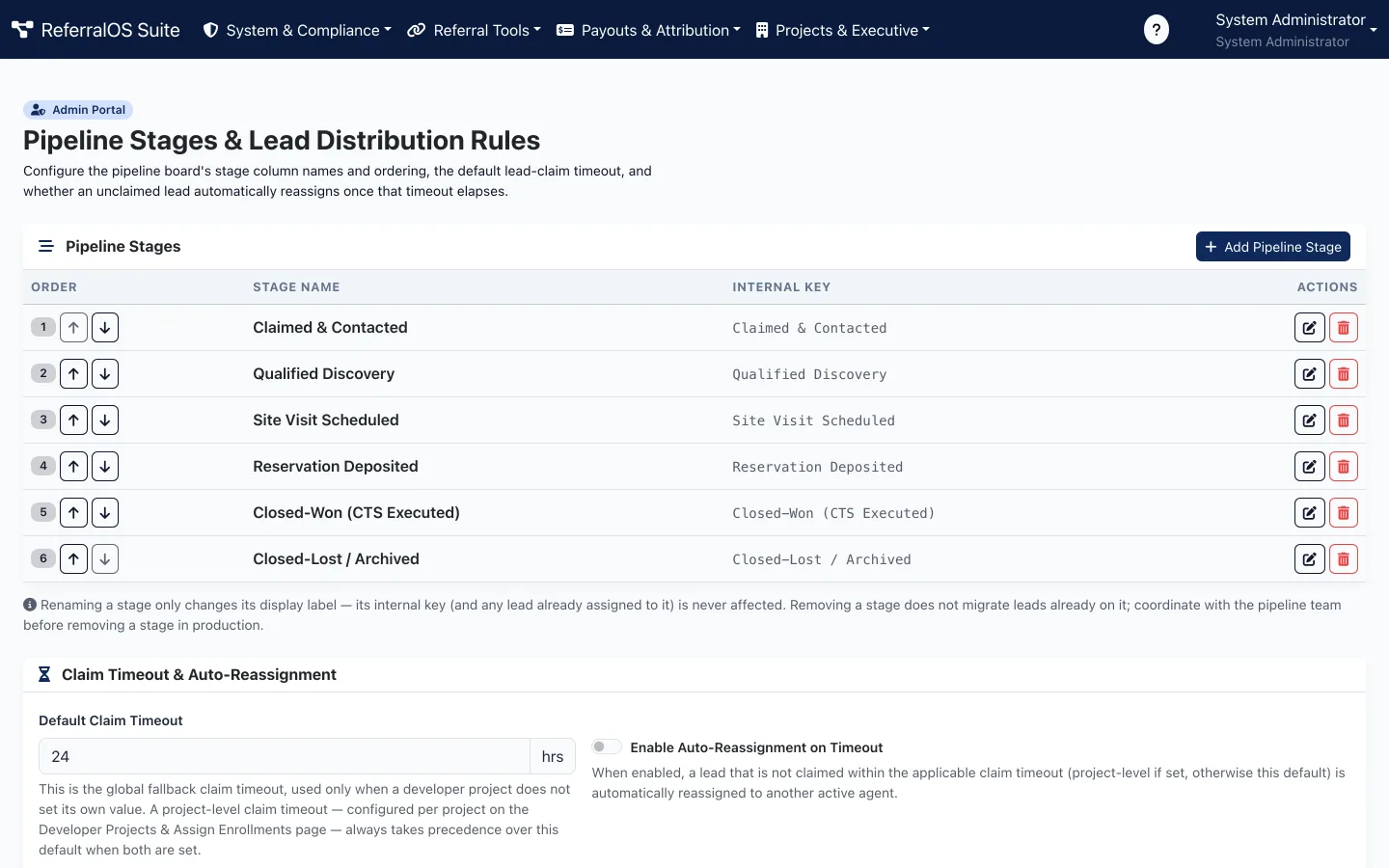
Task: Click the Default Claim Timeout field
Action: pos(285,756)
